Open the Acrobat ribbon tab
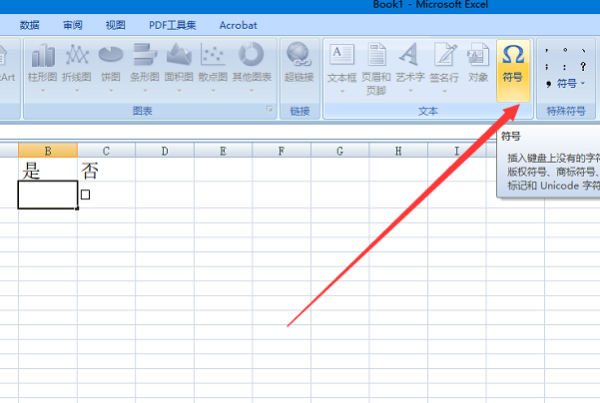The image size is (600, 403). click(x=238, y=25)
